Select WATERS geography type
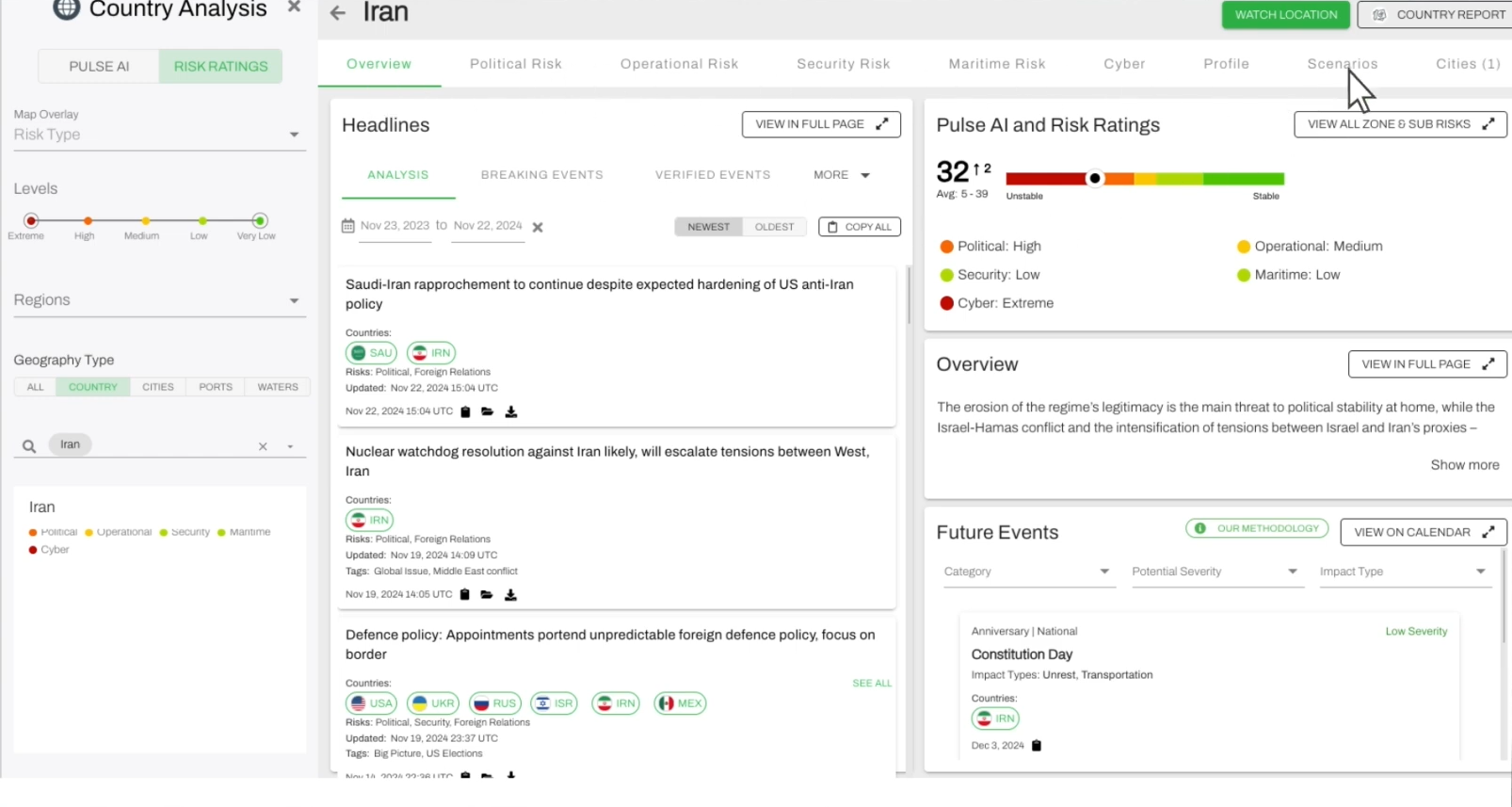Screen dimensions: 1512x807 point(278,387)
